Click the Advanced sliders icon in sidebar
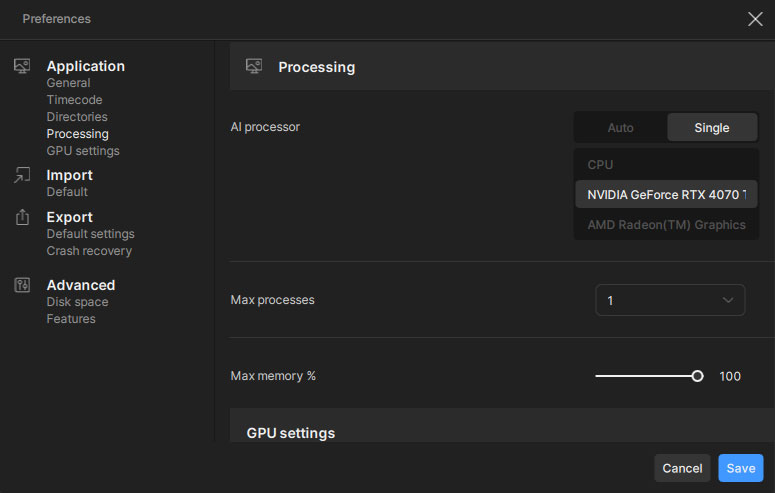The height and width of the screenshot is (493, 775). [22, 285]
